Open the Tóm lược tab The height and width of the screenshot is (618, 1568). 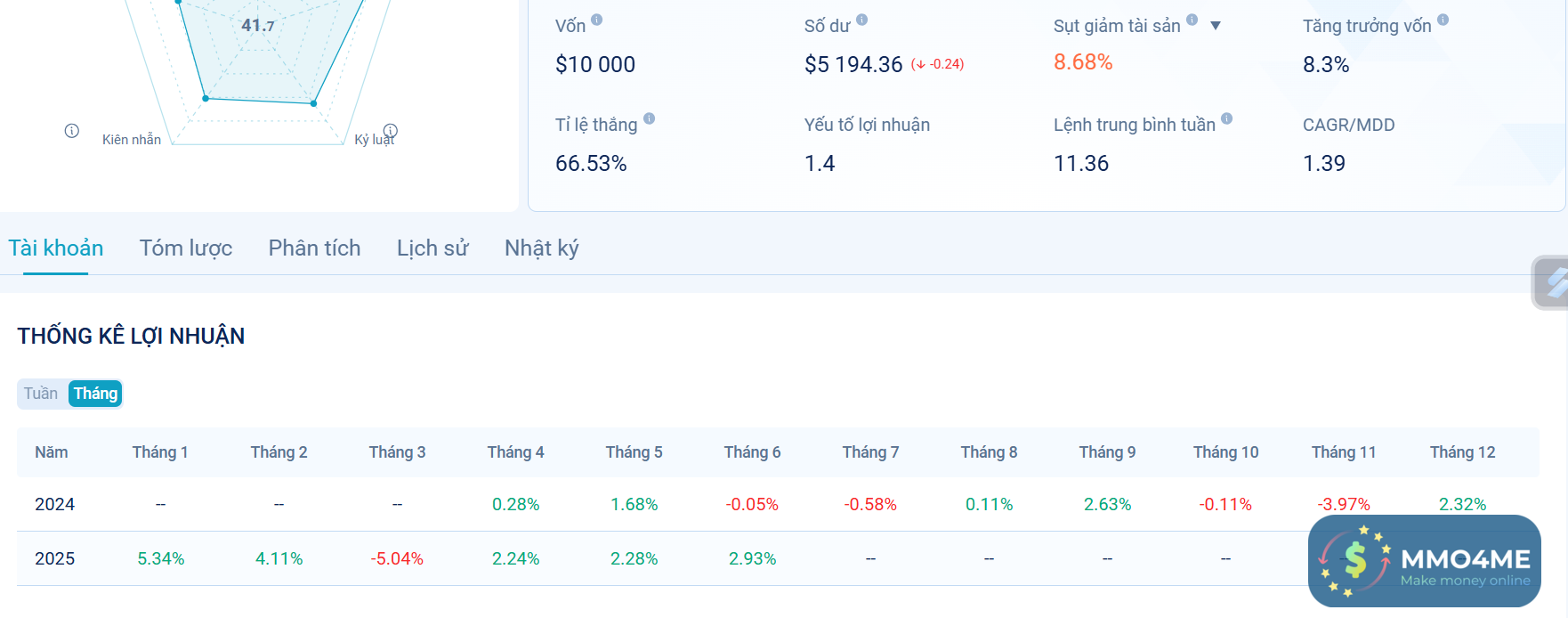[186, 248]
